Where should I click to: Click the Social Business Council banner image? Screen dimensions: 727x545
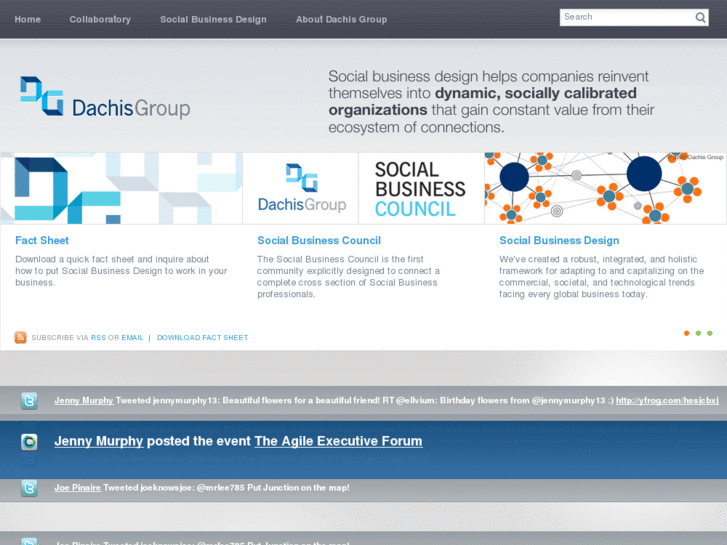click(x=364, y=188)
